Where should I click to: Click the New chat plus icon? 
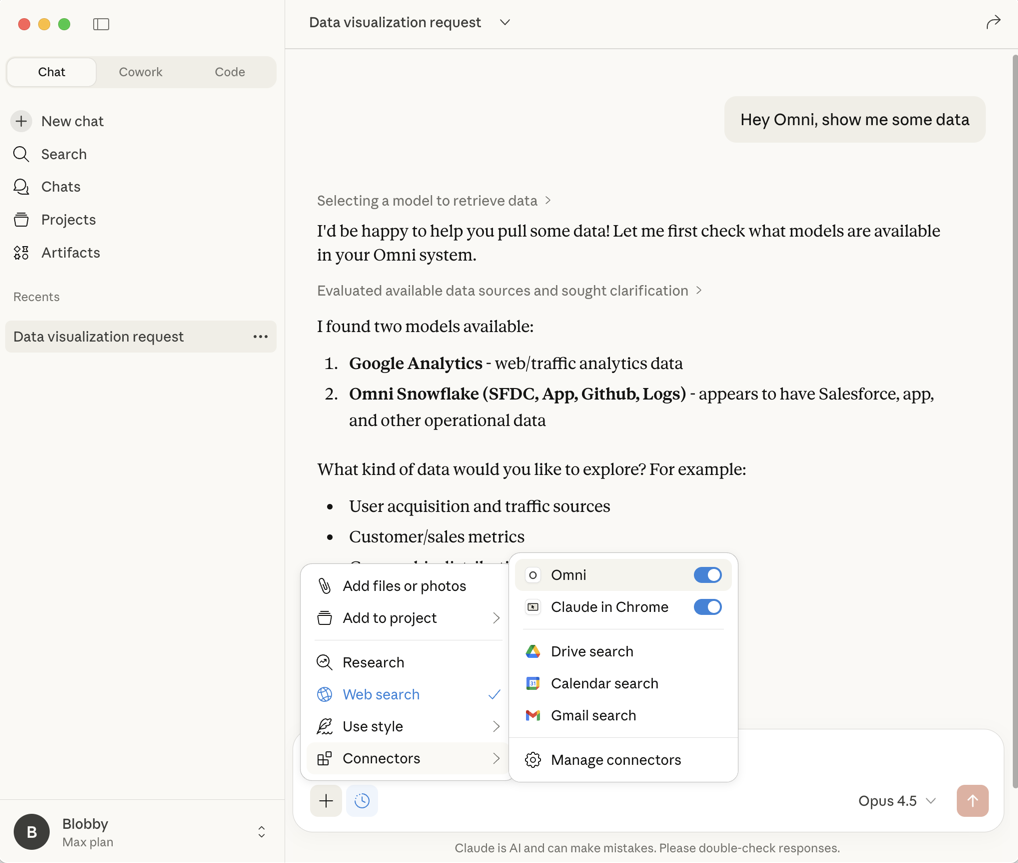[x=21, y=121]
